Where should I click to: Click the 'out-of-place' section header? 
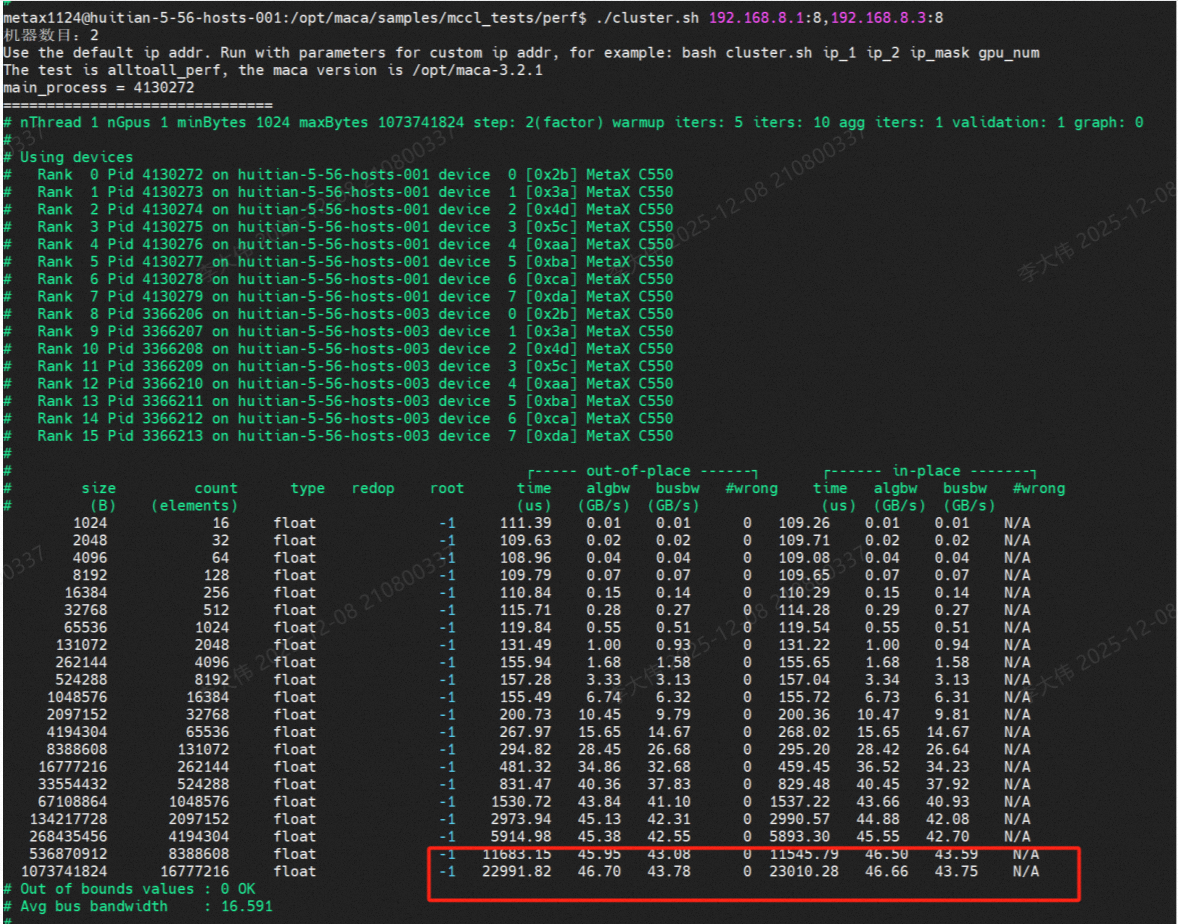point(638,471)
